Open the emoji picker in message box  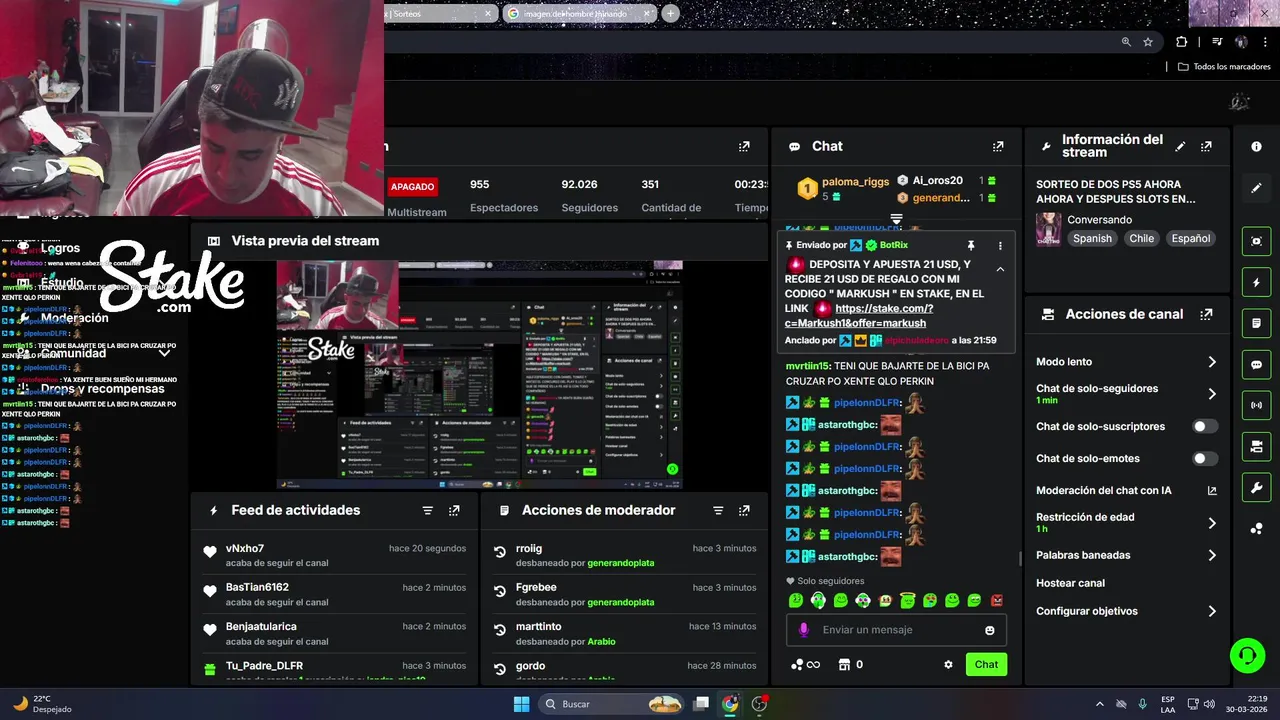point(990,630)
